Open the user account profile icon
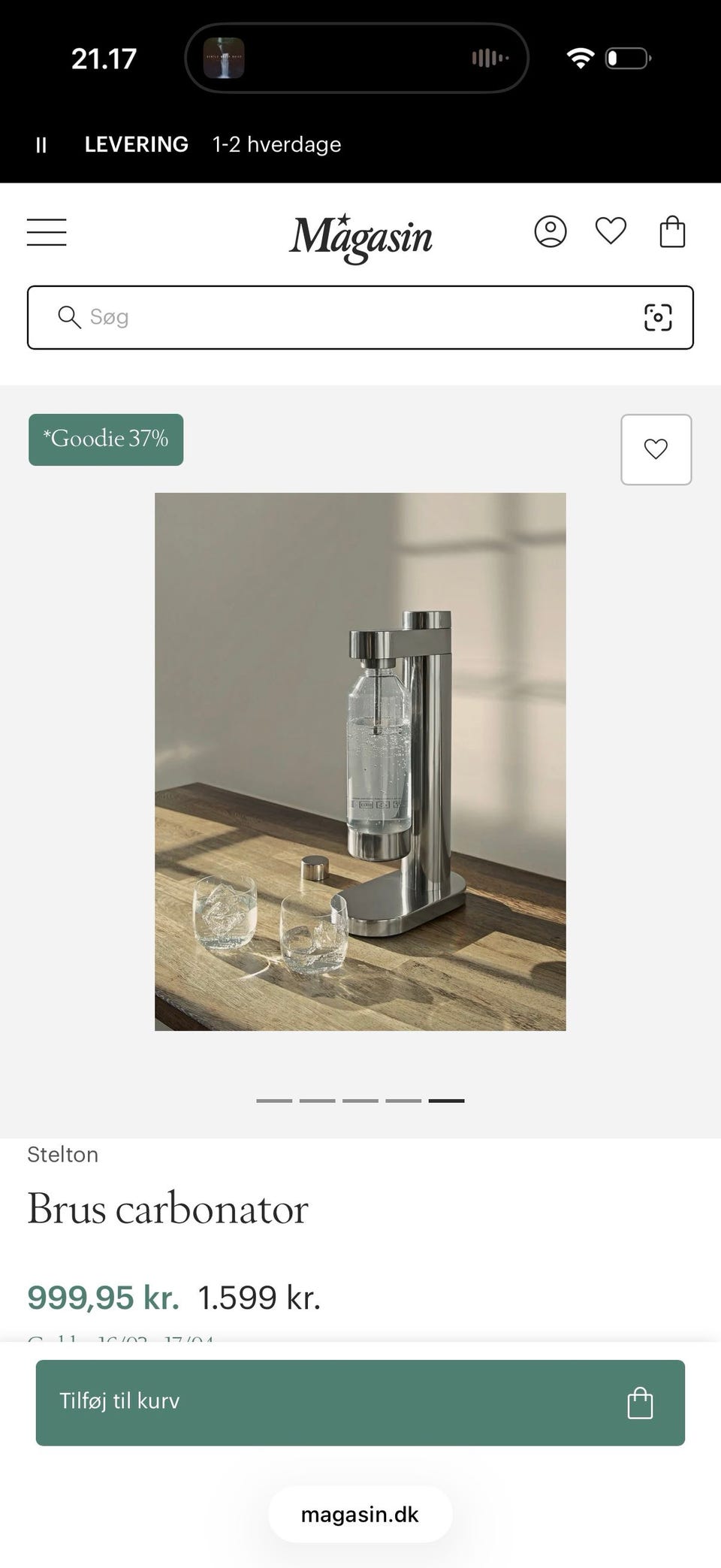Viewport: 721px width, 1568px height. pyautogui.click(x=551, y=231)
